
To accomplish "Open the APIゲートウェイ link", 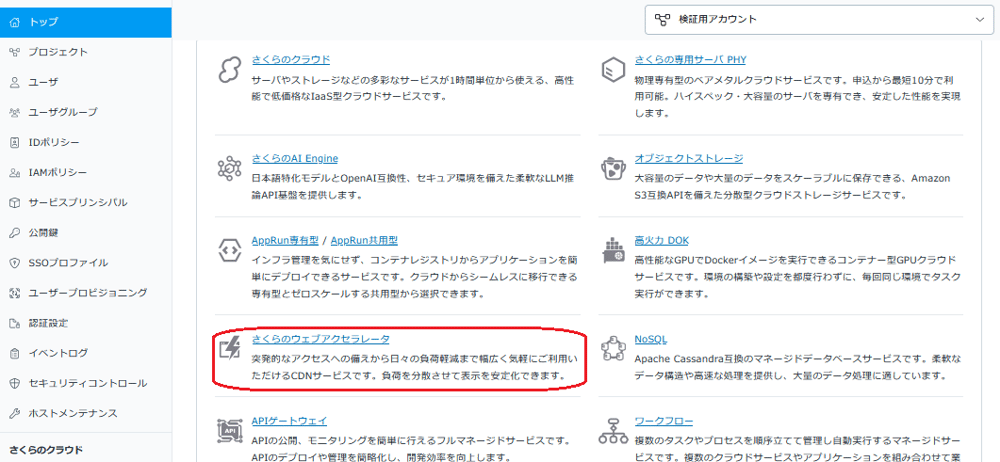I will coord(290,421).
